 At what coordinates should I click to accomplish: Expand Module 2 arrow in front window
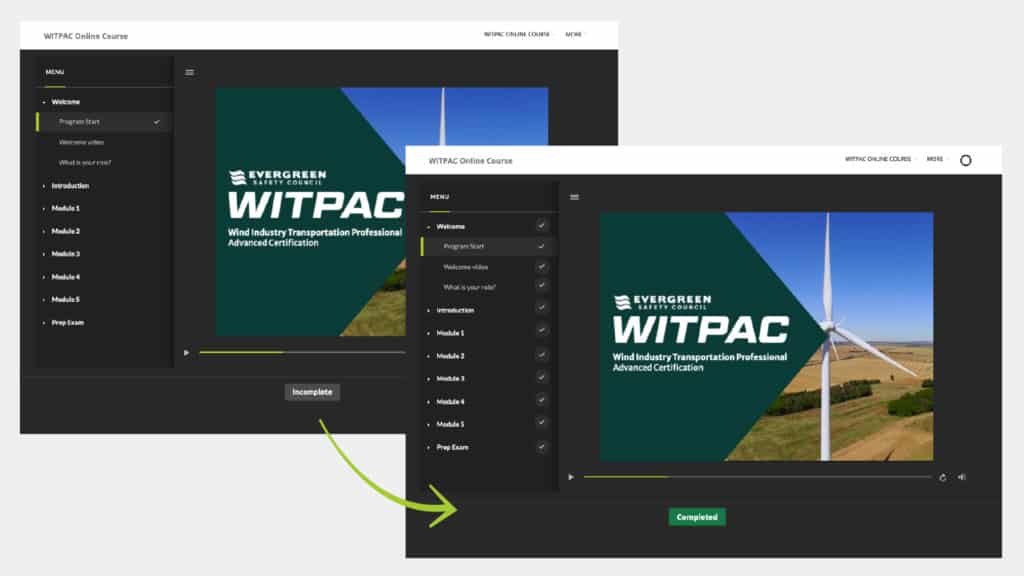(428, 357)
